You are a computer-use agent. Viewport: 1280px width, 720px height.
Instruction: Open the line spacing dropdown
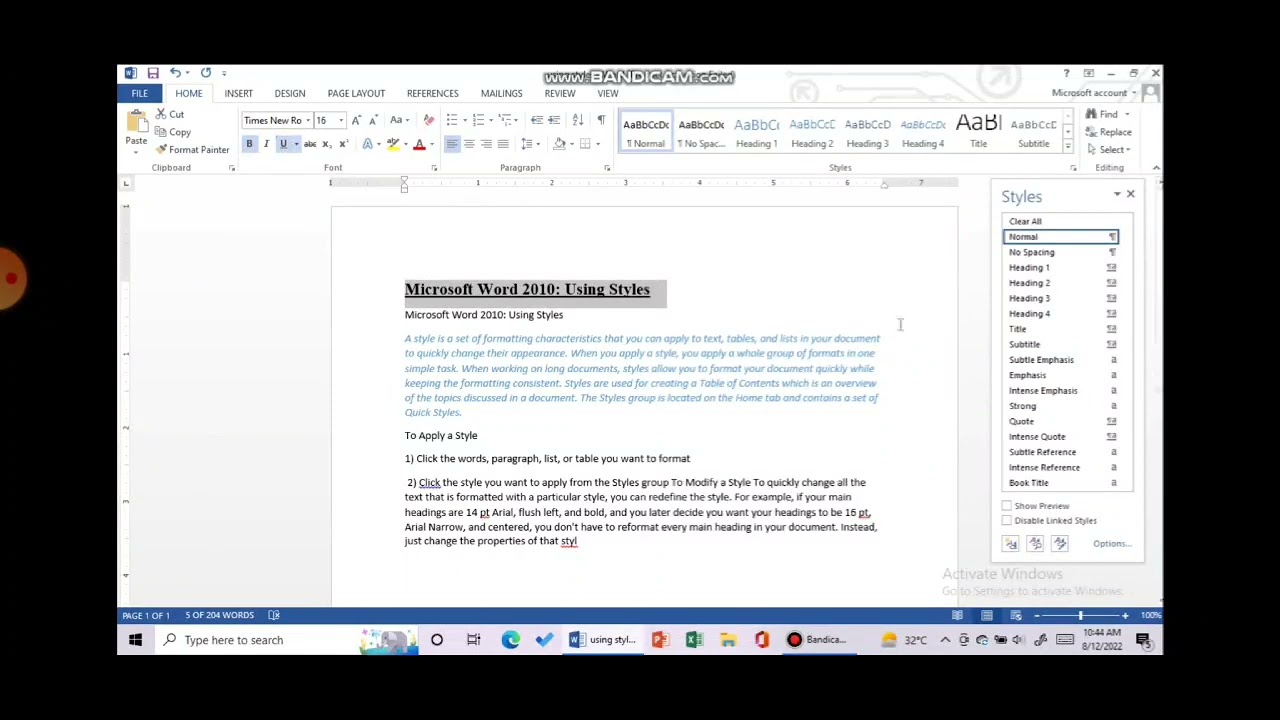pyautogui.click(x=531, y=144)
